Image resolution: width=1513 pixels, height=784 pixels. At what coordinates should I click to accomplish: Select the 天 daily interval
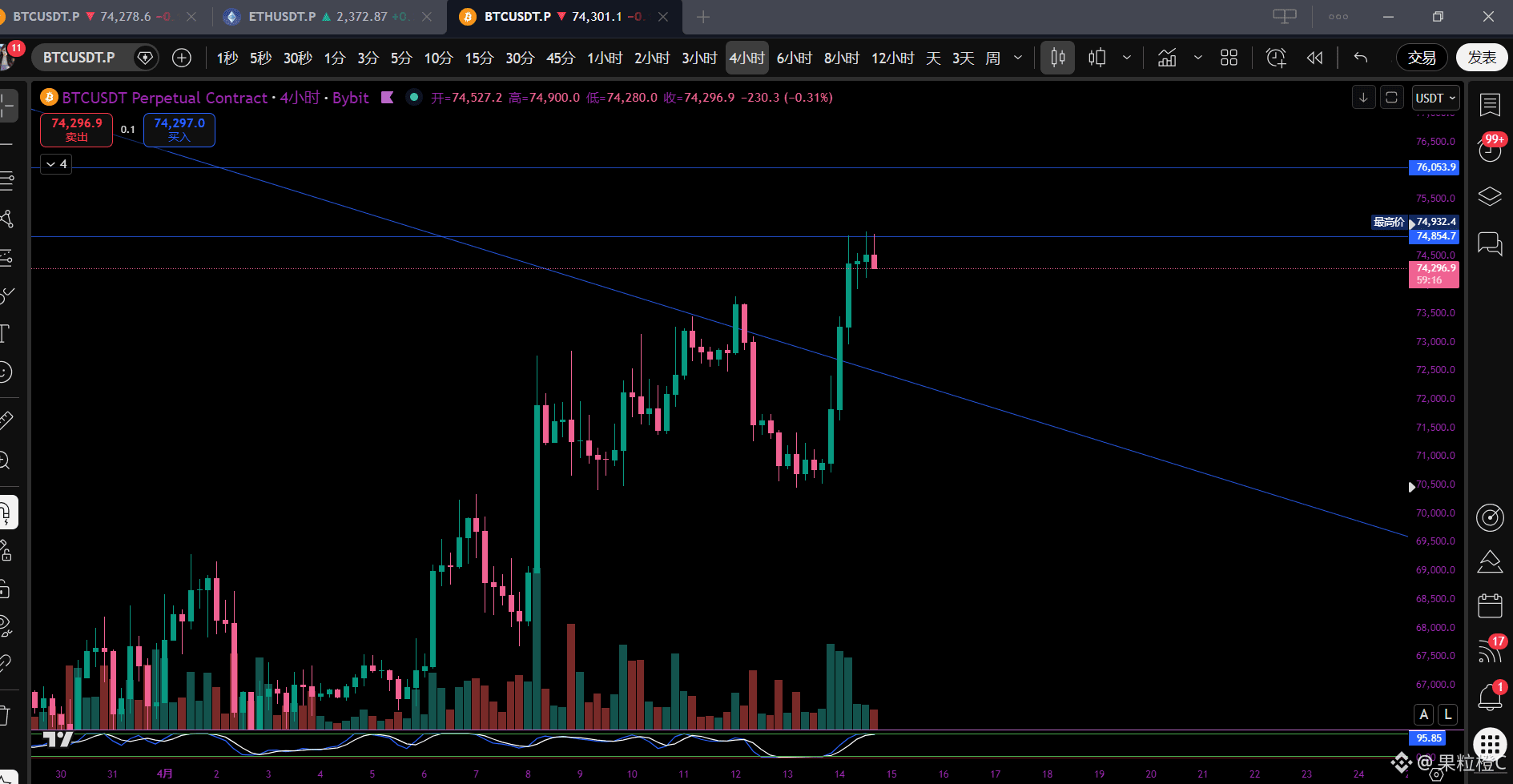pyautogui.click(x=933, y=58)
